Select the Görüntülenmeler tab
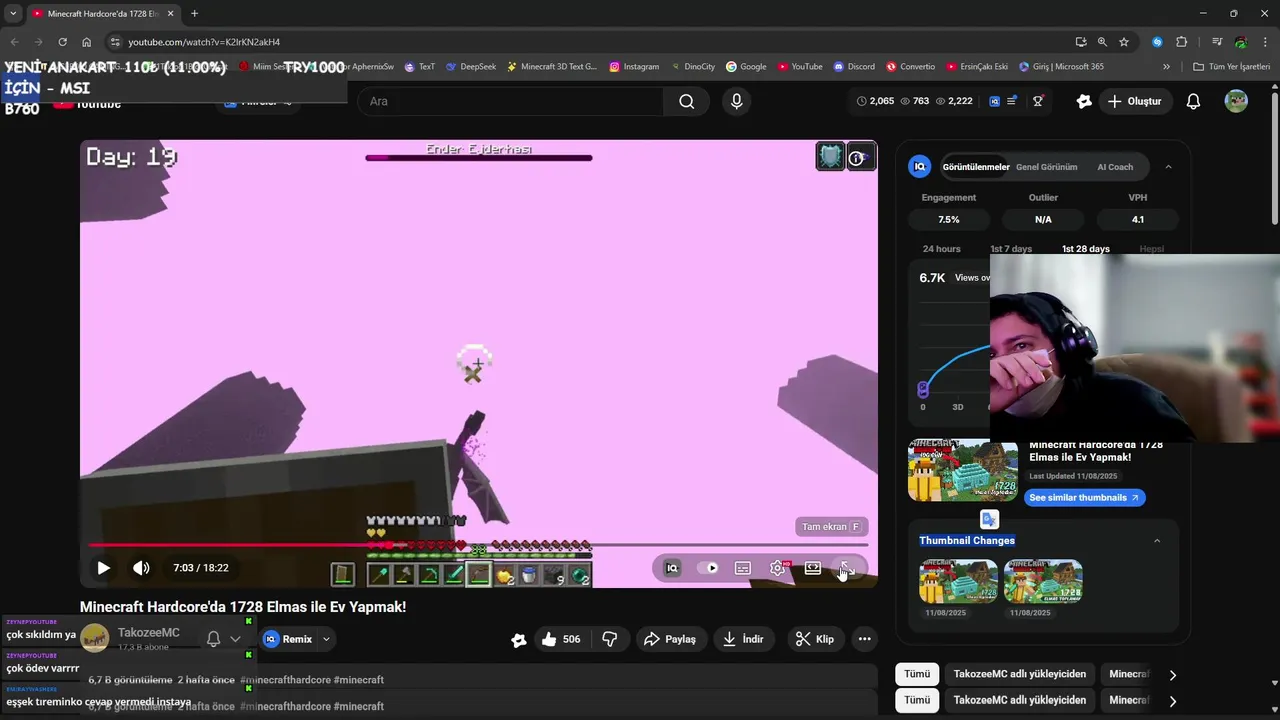The image size is (1280, 720). 976,167
